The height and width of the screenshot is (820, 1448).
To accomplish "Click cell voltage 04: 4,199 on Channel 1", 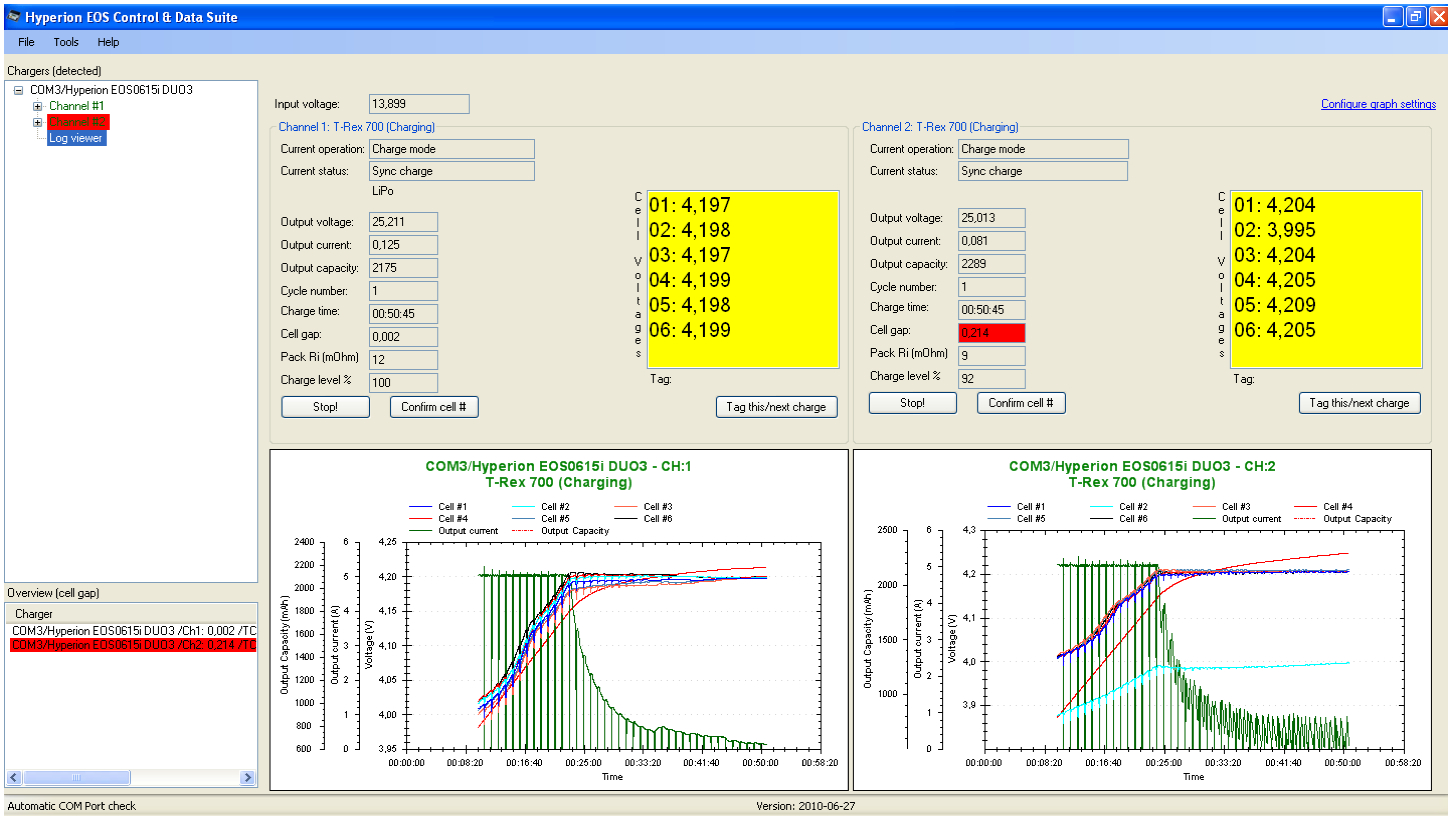I will (x=690, y=280).
